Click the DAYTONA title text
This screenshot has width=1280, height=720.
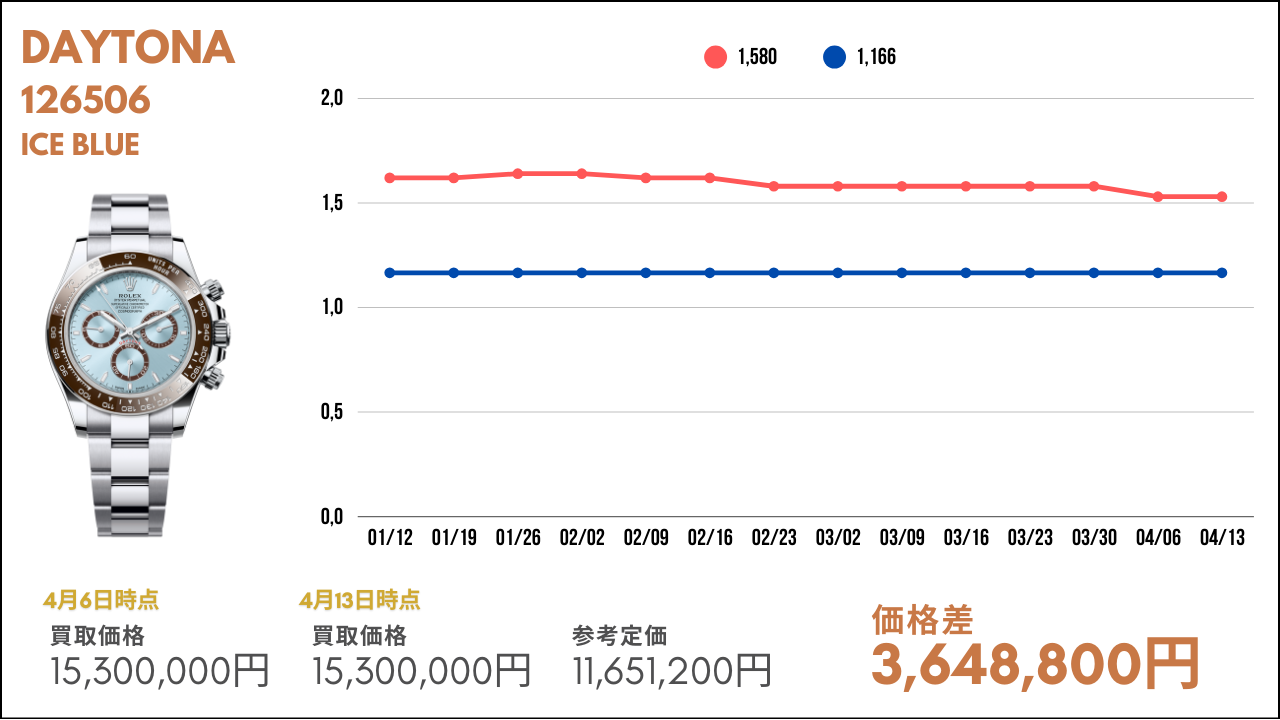(x=128, y=49)
